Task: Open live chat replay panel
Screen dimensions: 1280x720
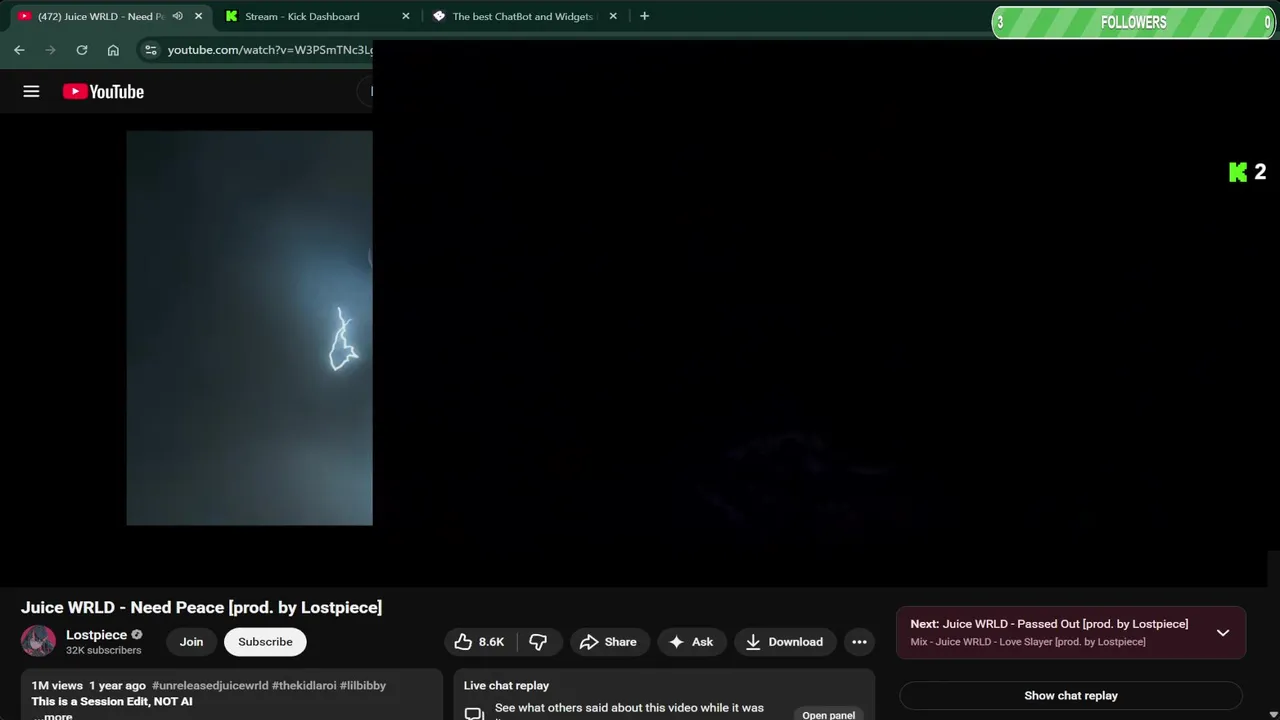Action: coord(828,715)
